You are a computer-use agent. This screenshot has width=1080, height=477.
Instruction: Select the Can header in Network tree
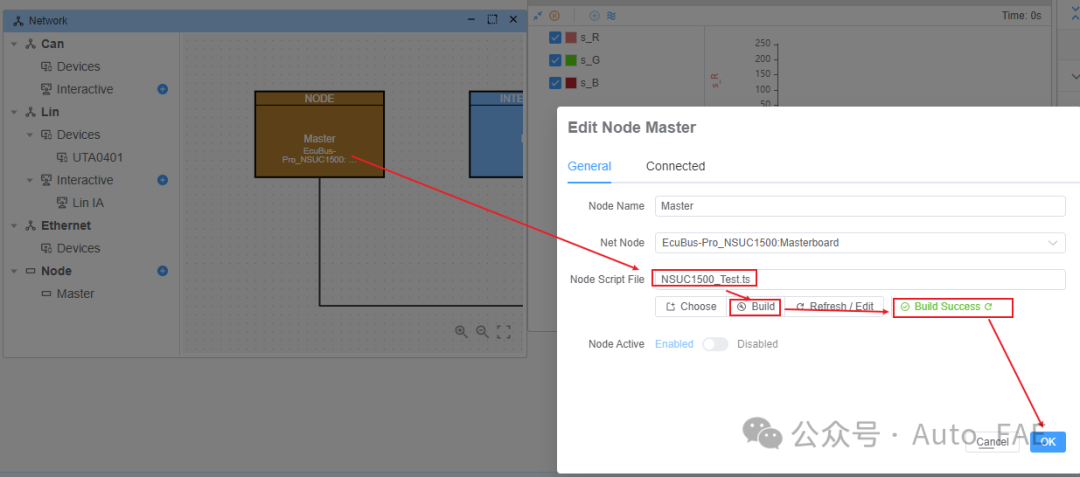point(52,44)
